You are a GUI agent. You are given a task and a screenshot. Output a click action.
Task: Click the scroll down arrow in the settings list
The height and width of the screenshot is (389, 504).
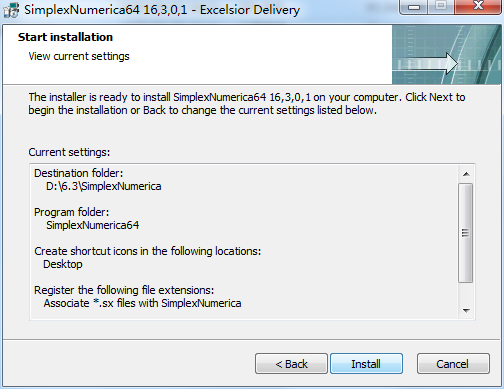point(466,311)
